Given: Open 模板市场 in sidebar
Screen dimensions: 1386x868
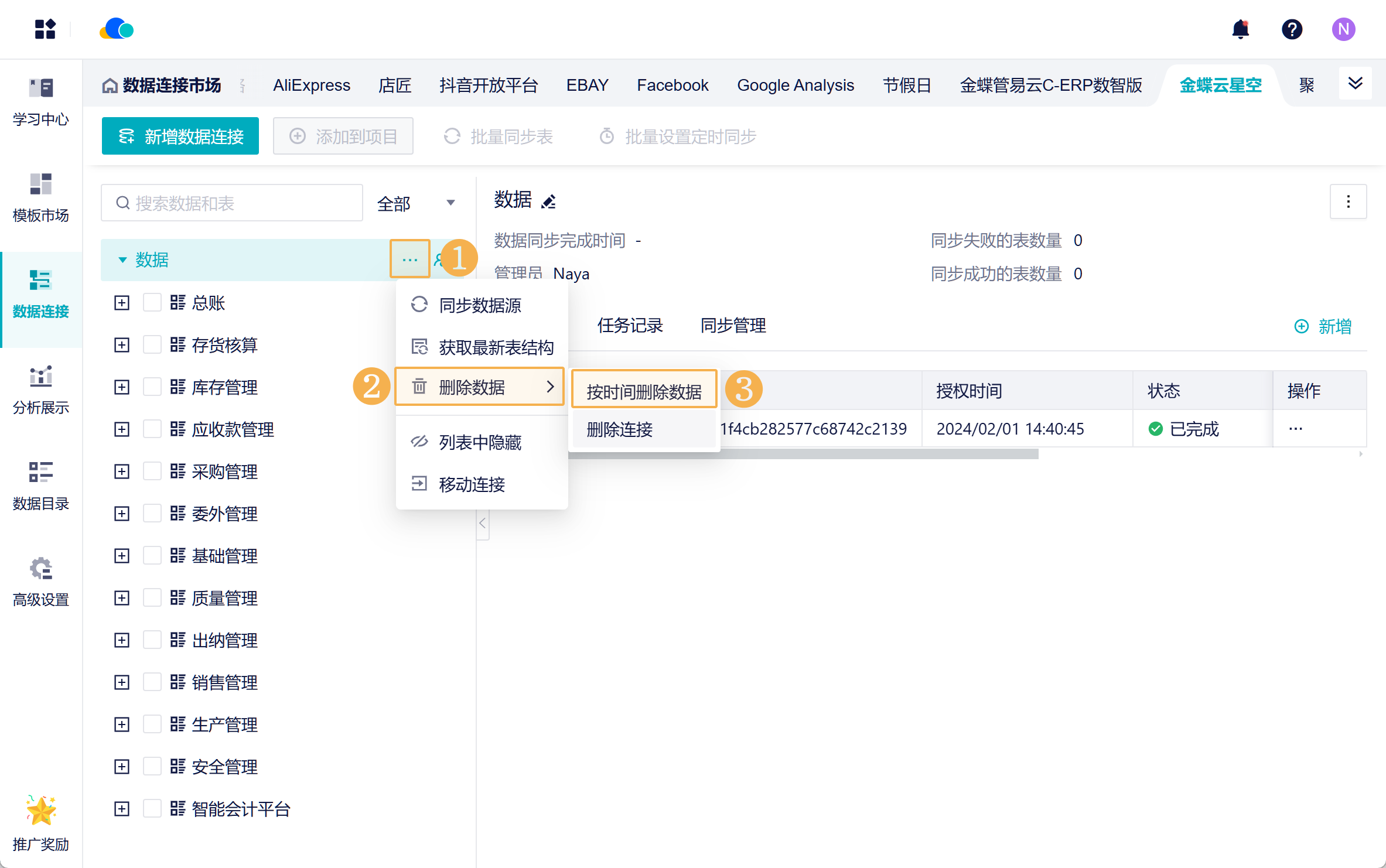Looking at the screenshot, I should pos(41,199).
